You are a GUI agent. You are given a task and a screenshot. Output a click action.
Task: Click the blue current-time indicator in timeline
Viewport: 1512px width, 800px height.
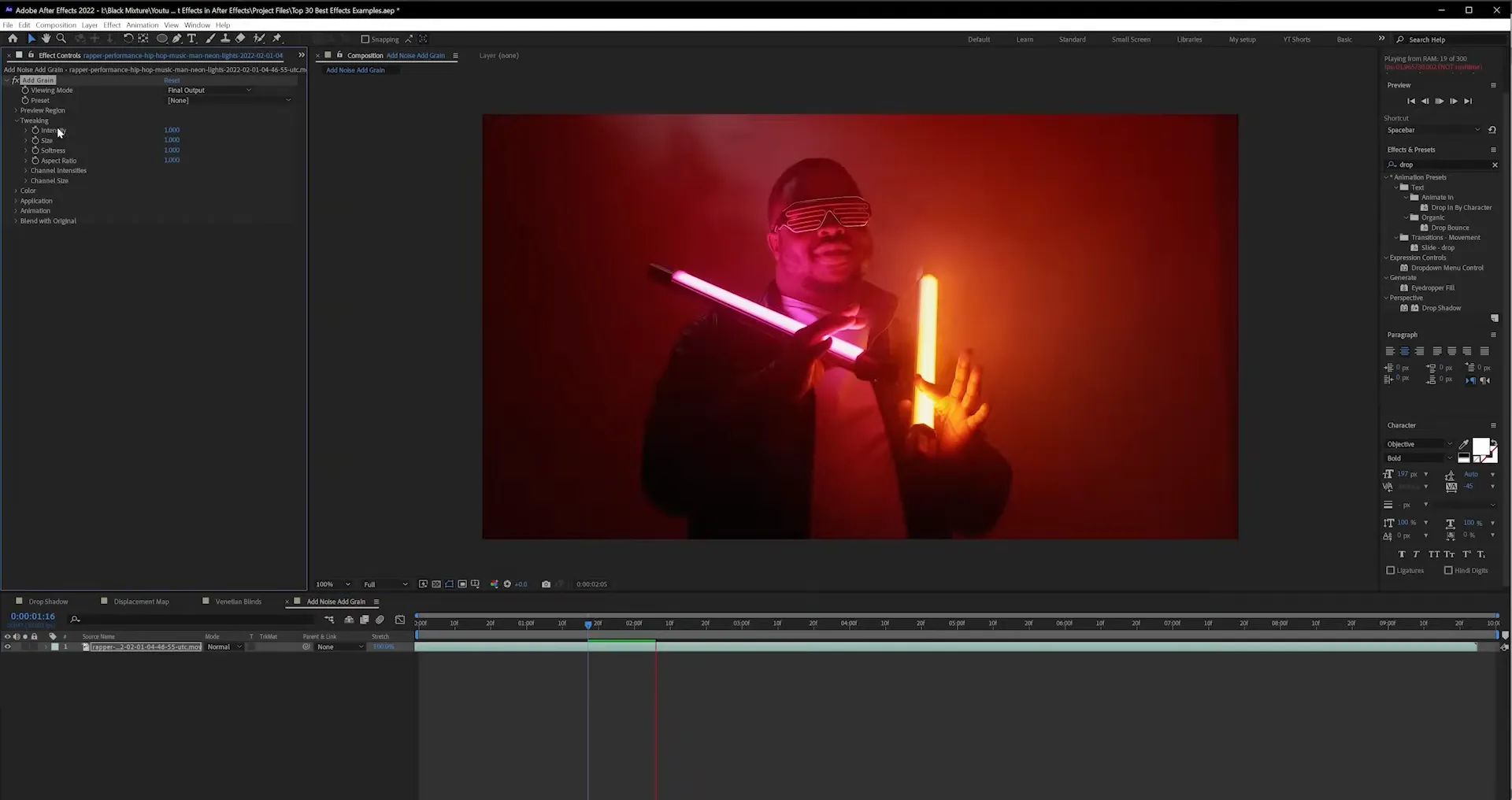(x=588, y=624)
